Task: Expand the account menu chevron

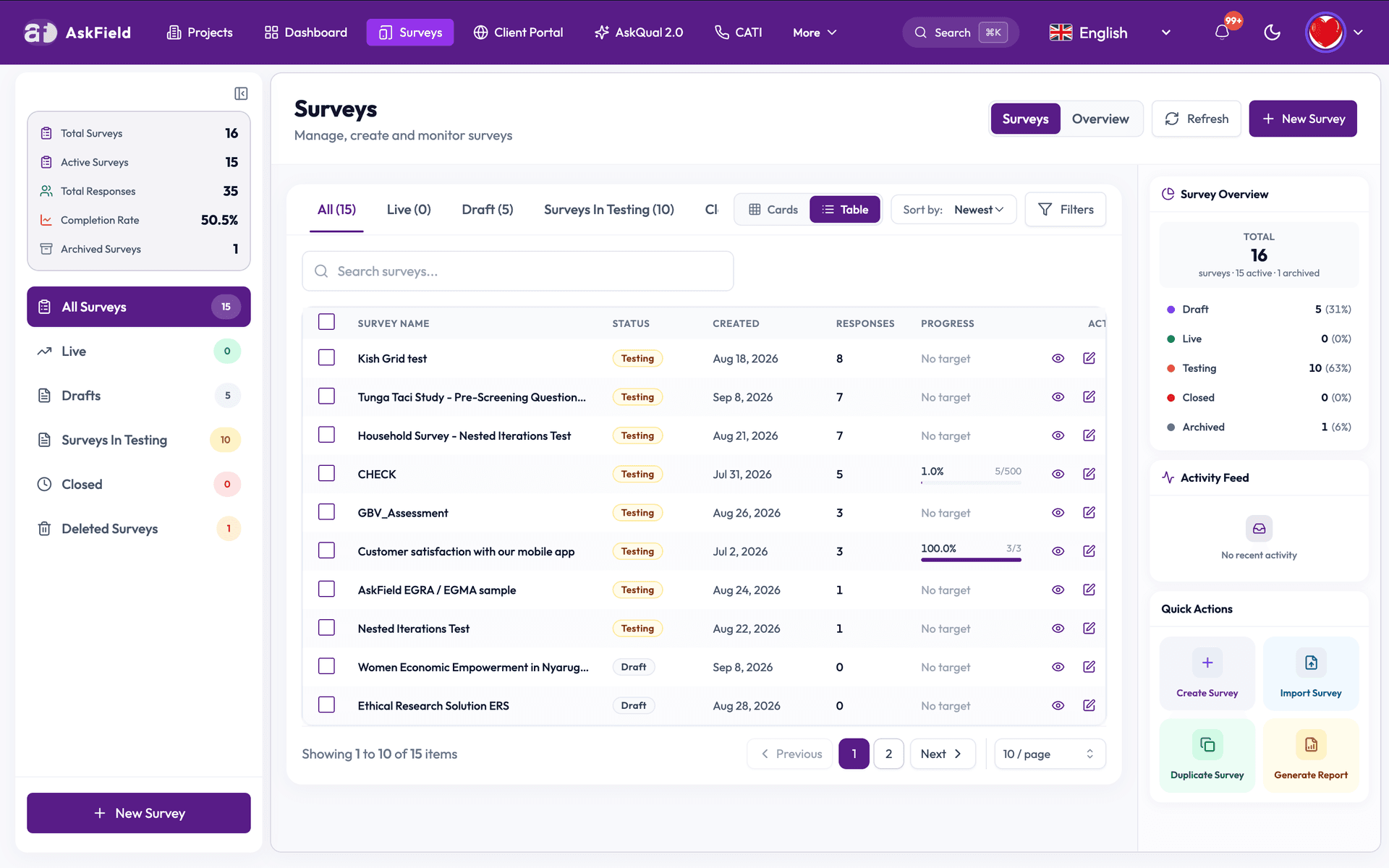Action: tap(1359, 33)
